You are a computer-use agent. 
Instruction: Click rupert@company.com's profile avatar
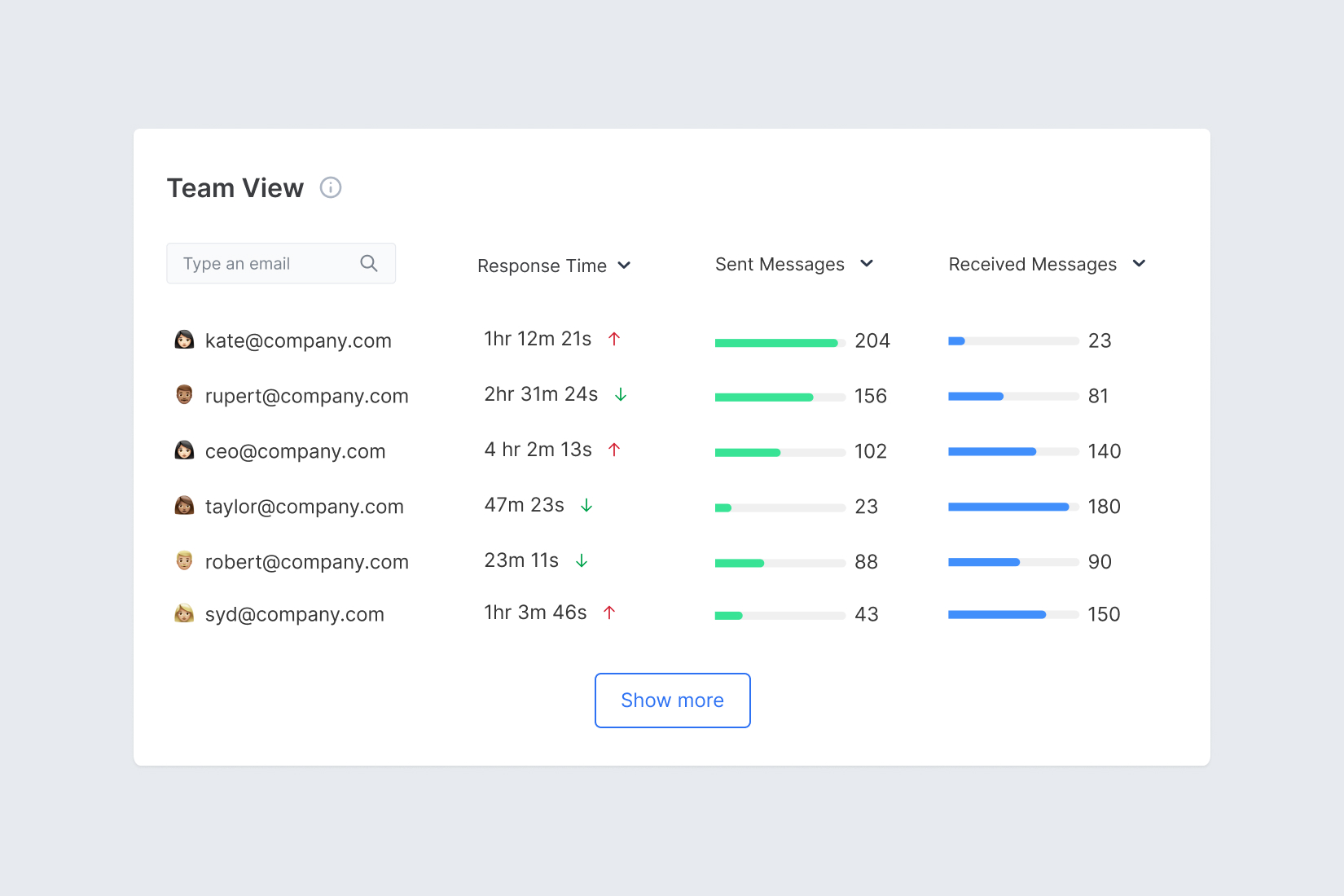pyautogui.click(x=185, y=395)
